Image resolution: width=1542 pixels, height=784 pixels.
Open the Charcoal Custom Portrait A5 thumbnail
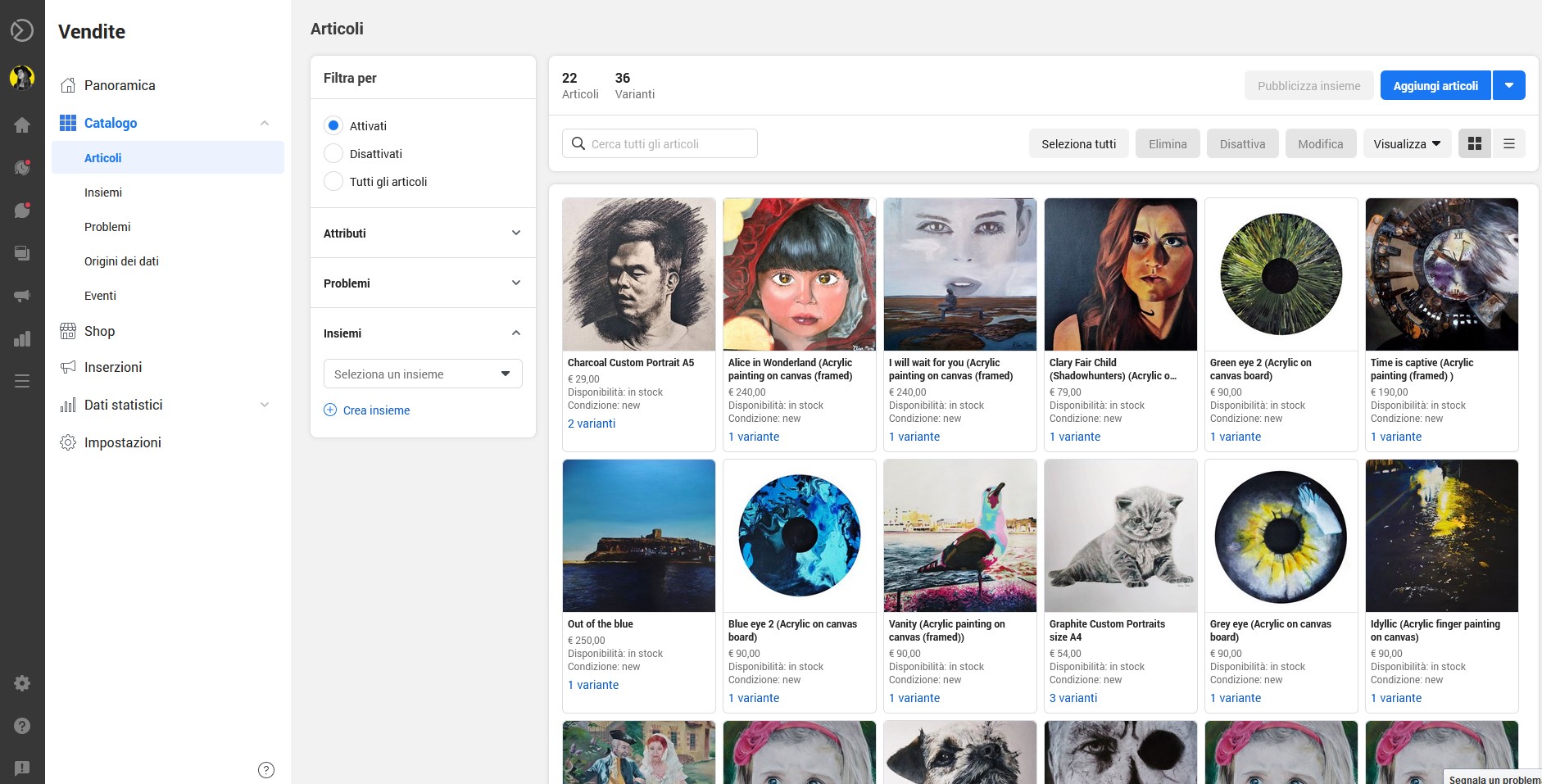pyautogui.click(x=639, y=274)
